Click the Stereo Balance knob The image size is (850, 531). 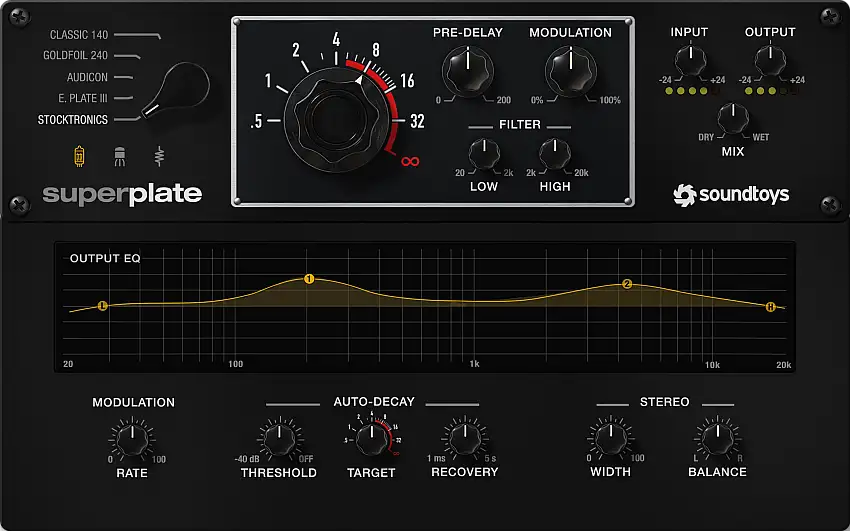click(x=717, y=439)
